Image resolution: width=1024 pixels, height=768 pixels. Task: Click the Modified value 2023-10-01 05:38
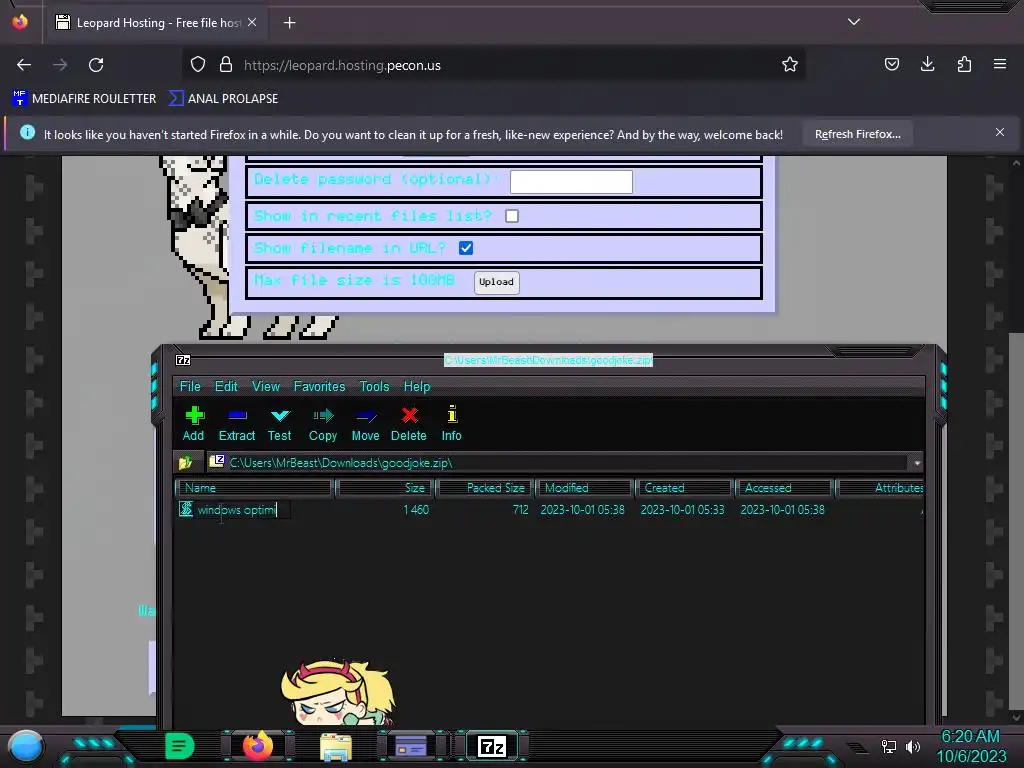pos(583,509)
